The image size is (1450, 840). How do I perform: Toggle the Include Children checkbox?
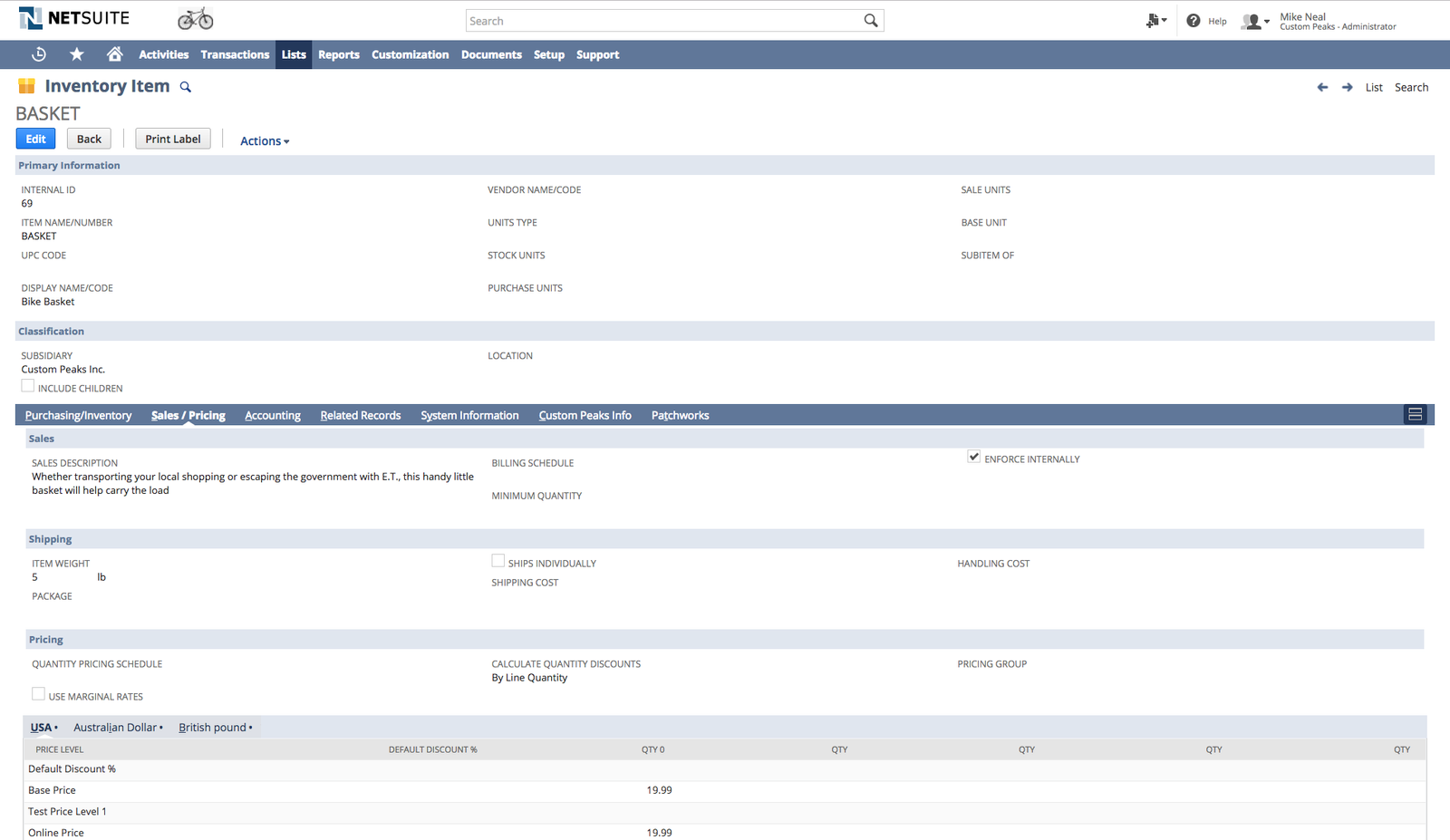point(28,386)
